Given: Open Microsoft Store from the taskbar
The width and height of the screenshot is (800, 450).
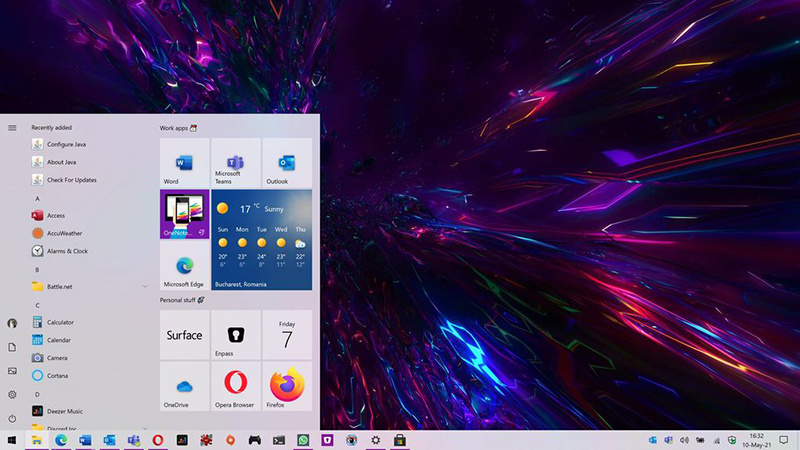Looking at the screenshot, I should [x=400, y=440].
